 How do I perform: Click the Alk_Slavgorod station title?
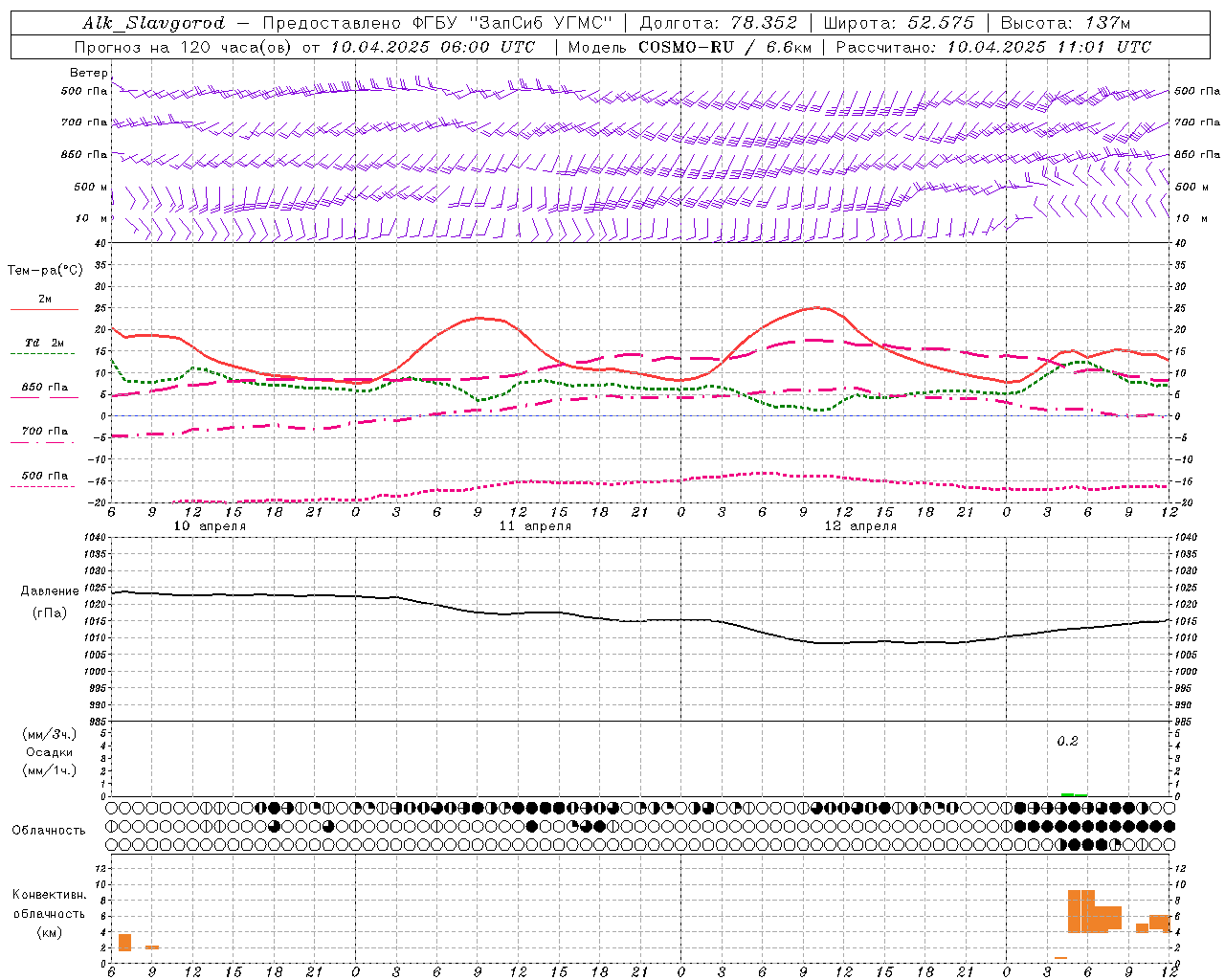[x=154, y=23]
